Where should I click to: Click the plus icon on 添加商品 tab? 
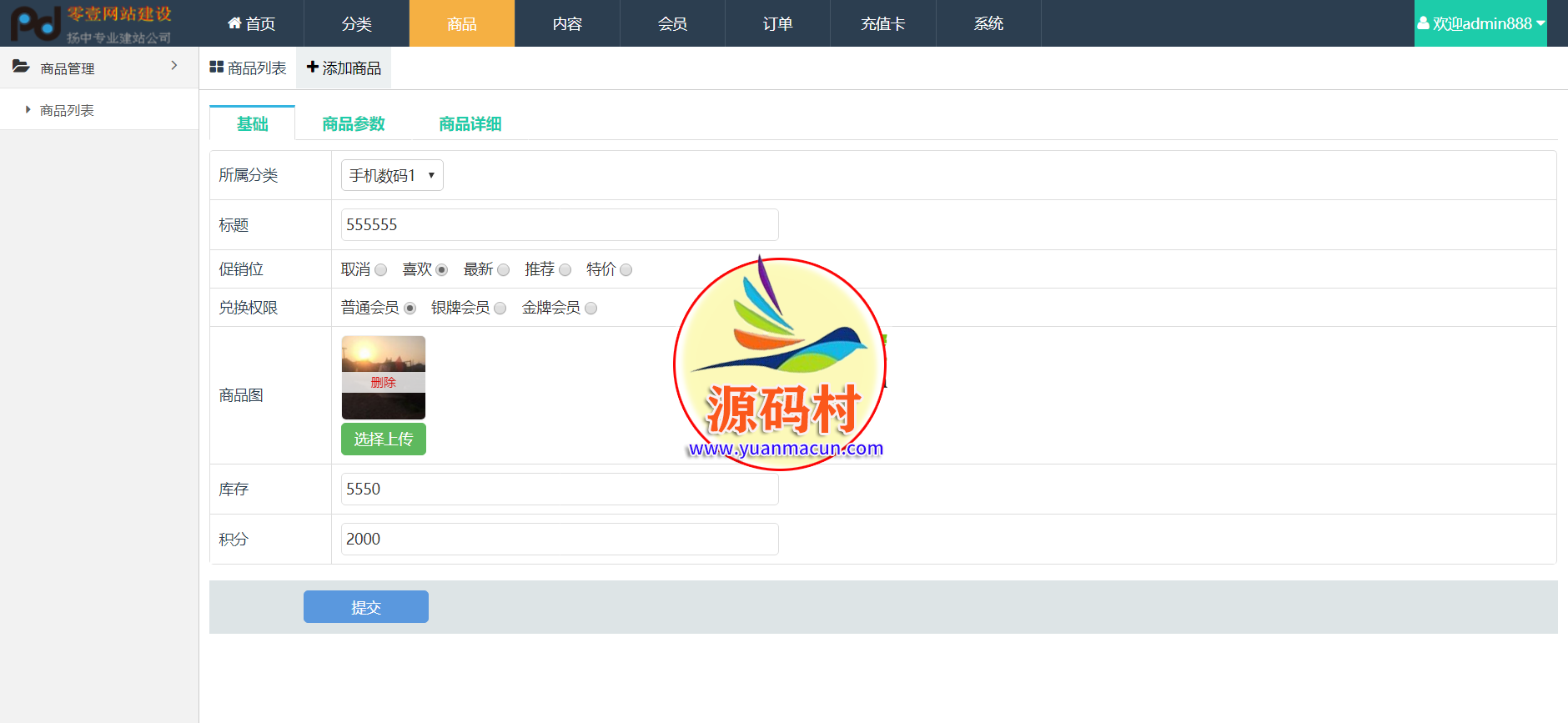click(x=313, y=67)
